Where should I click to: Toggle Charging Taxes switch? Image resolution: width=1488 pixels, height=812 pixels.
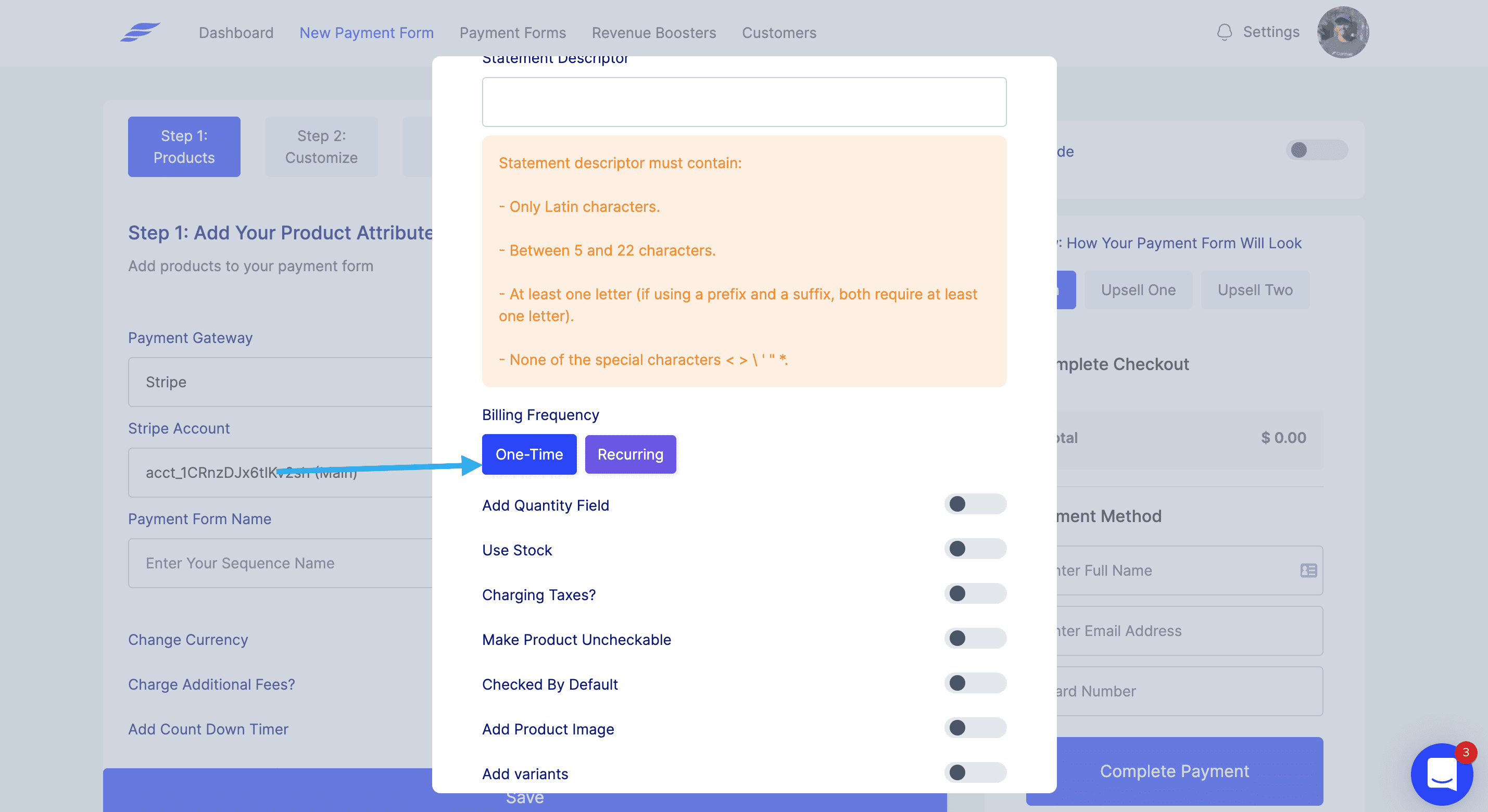pos(975,594)
